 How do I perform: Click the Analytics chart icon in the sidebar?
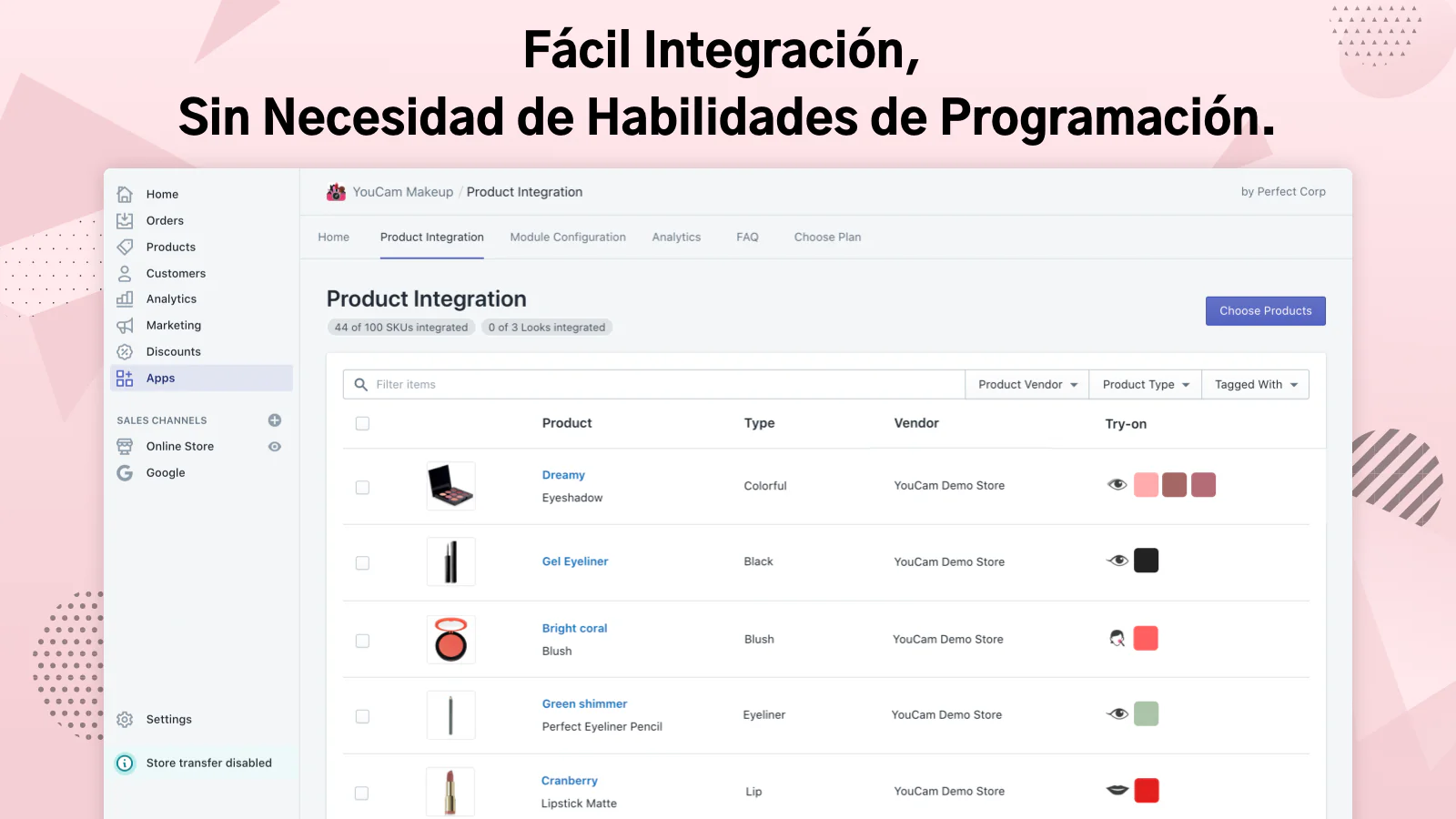125,298
